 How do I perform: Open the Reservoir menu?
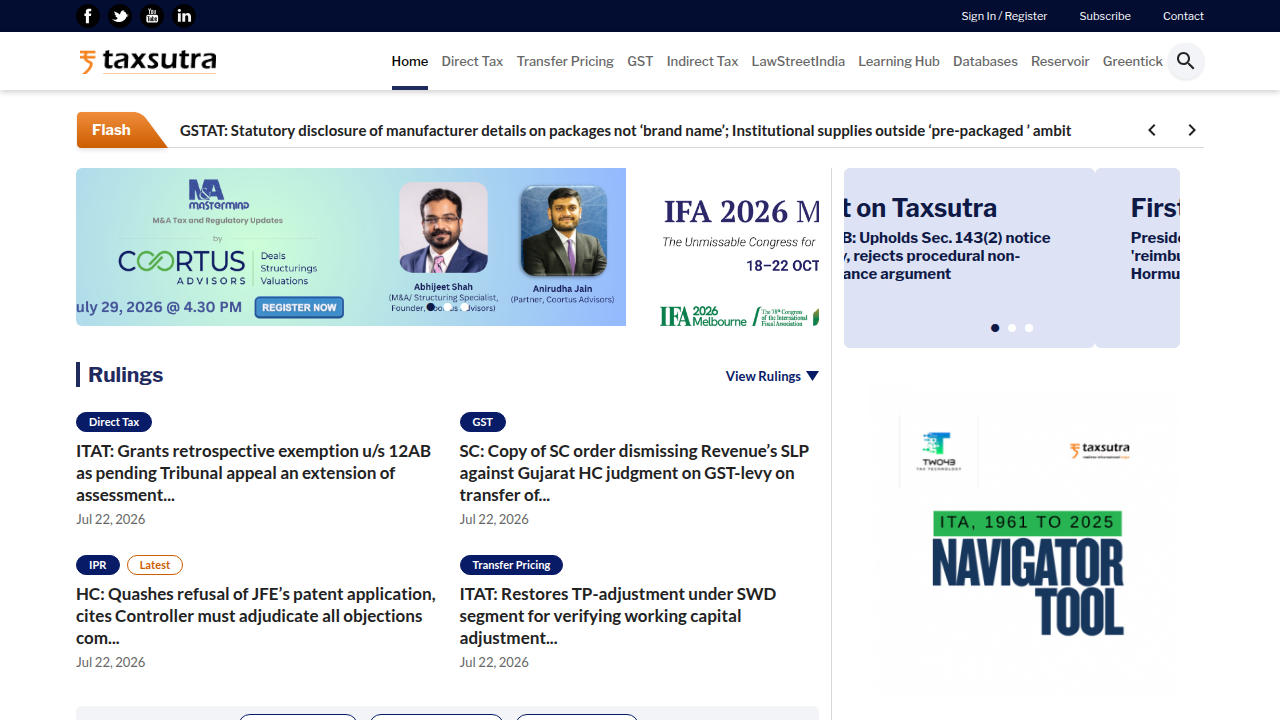click(x=1060, y=61)
